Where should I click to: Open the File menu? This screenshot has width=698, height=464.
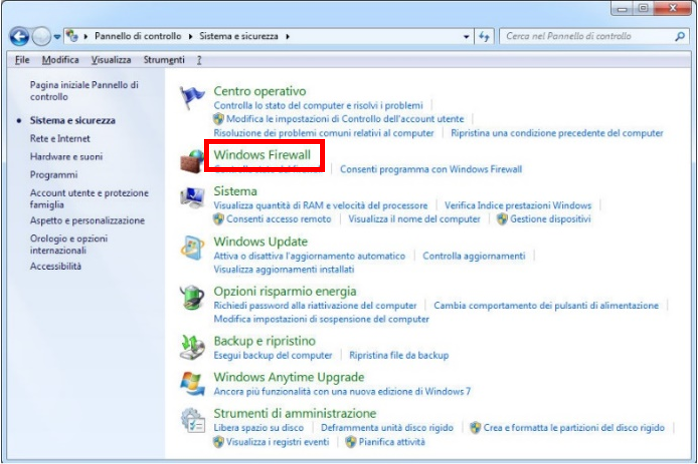click(22, 60)
